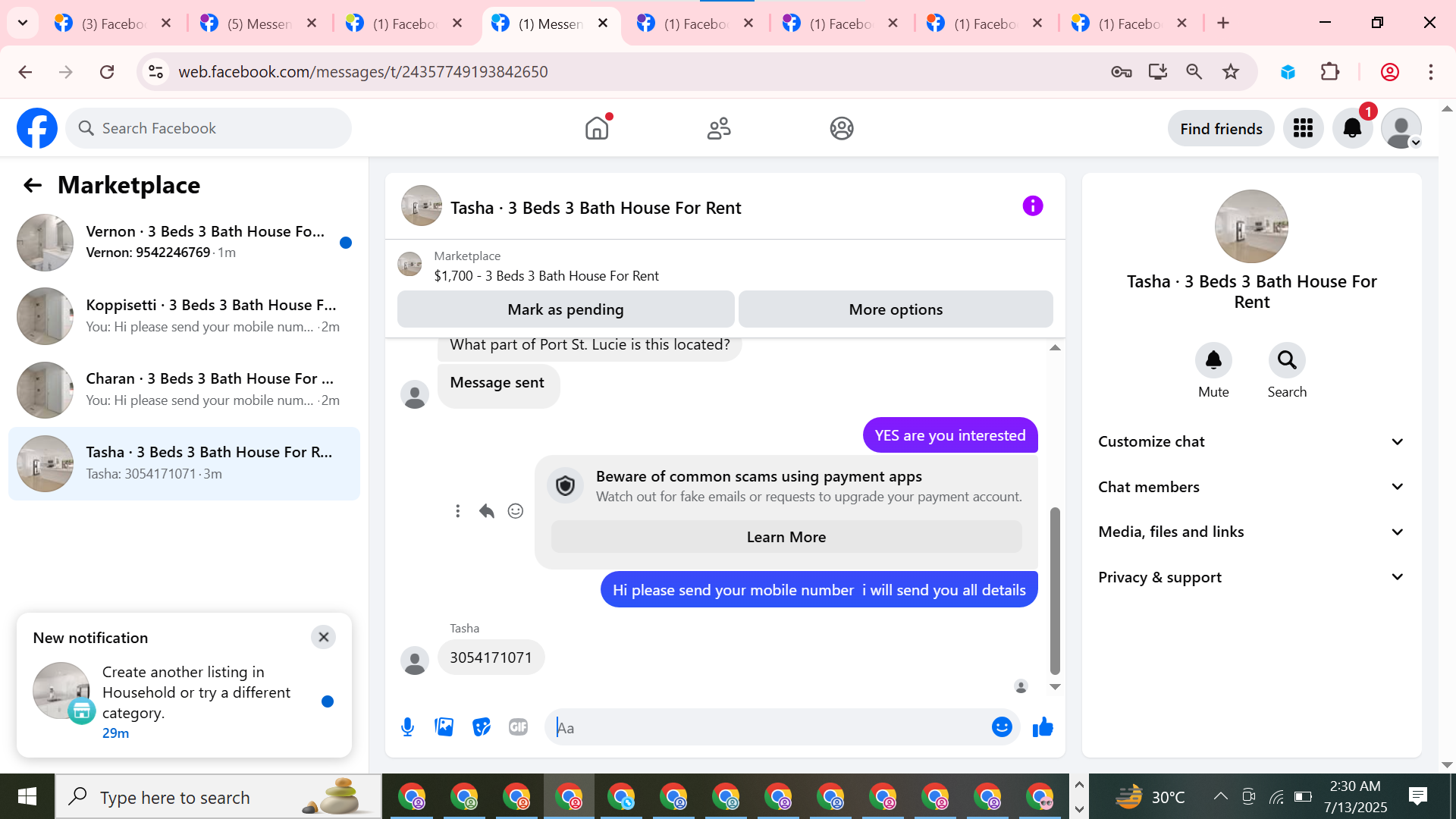Open the emoji picker in message box

pos(1002,727)
